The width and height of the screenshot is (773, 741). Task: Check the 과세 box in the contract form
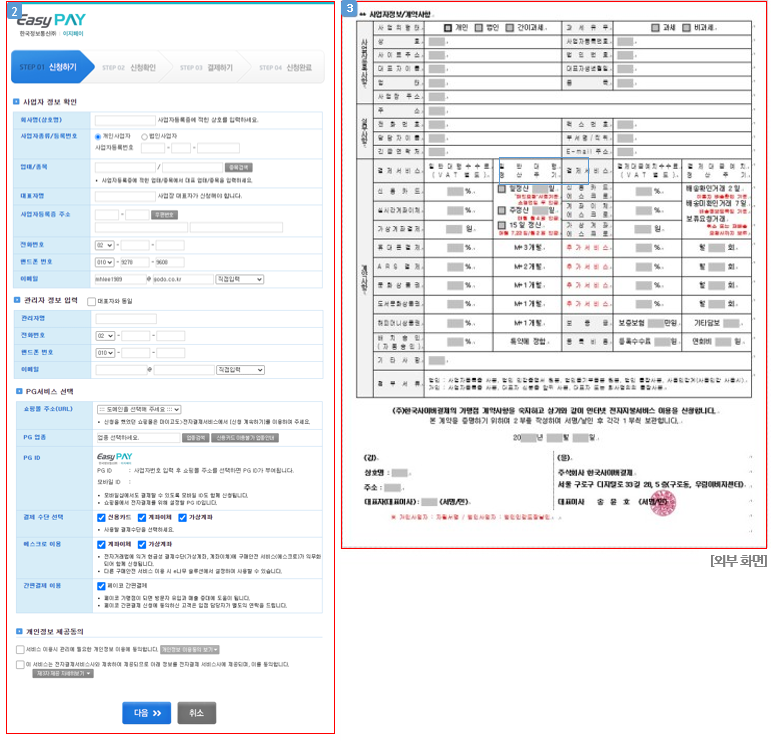click(655, 28)
